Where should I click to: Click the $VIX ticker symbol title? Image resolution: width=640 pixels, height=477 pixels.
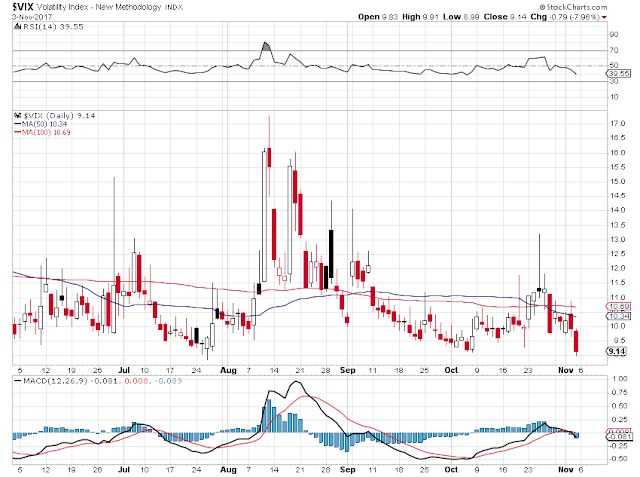[23, 7]
